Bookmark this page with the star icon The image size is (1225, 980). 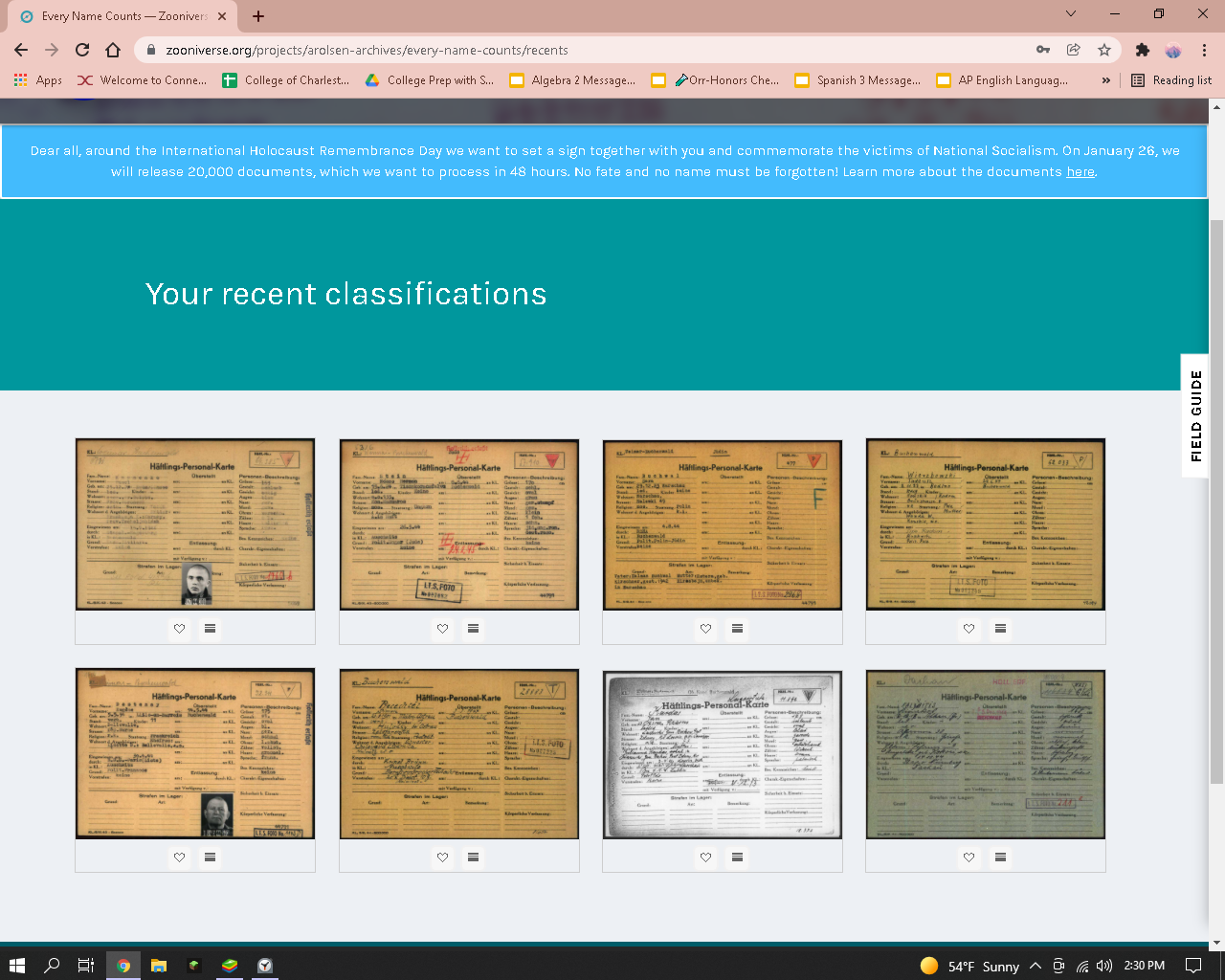(x=1104, y=50)
